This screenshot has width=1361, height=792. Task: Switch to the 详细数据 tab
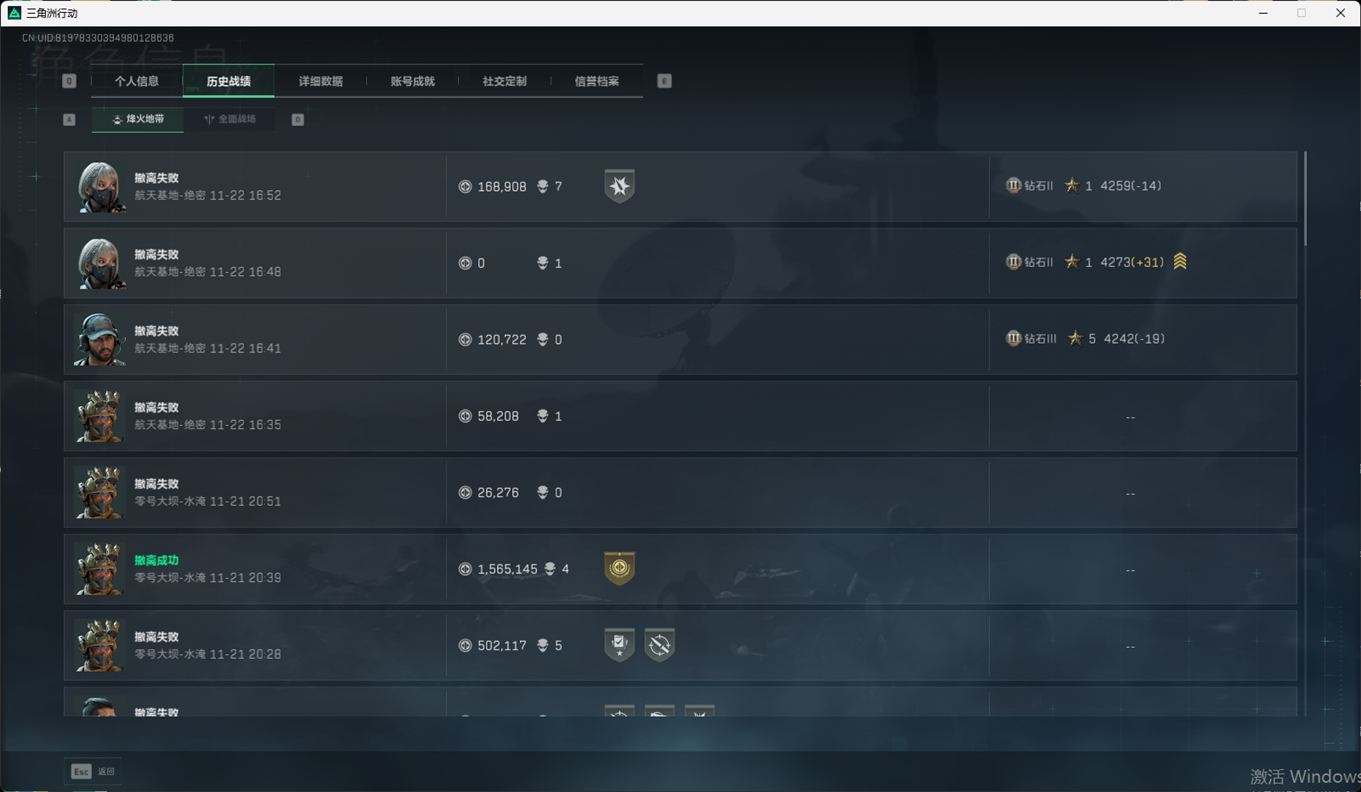click(320, 81)
